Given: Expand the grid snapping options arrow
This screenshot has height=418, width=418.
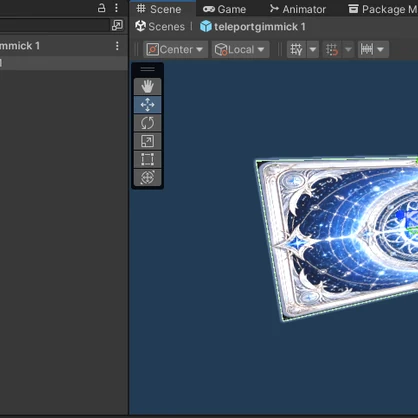Looking at the screenshot, I should tap(313, 50).
